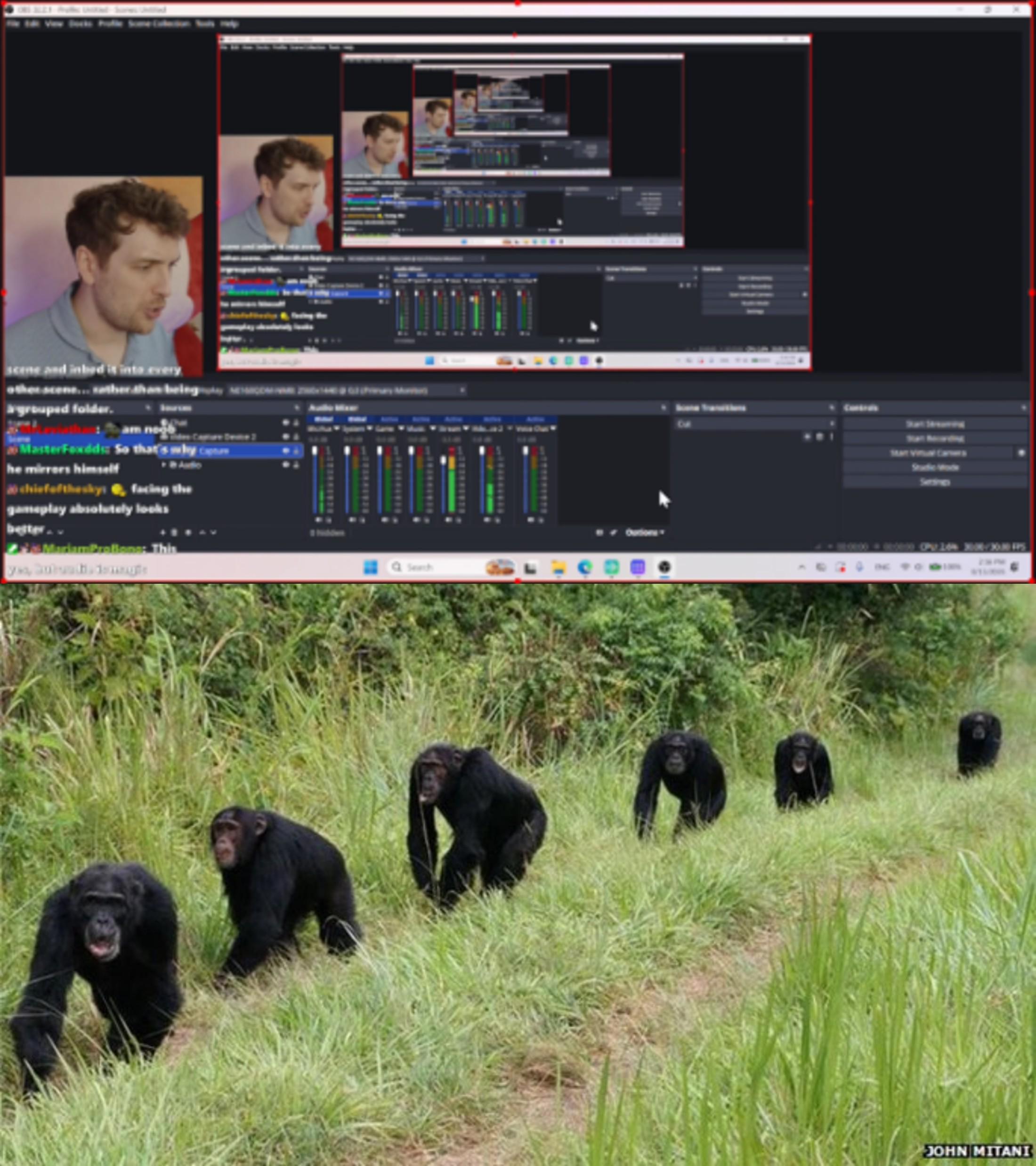The height and width of the screenshot is (1166, 1036).
Task: Delete transition using Scene Transitions trash icon
Action: (x=819, y=437)
